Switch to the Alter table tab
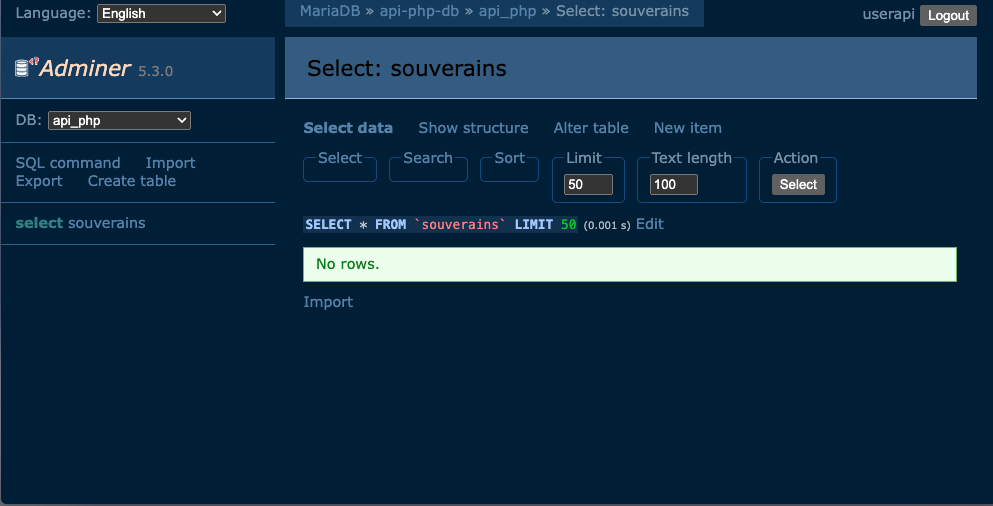 pos(591,128)
